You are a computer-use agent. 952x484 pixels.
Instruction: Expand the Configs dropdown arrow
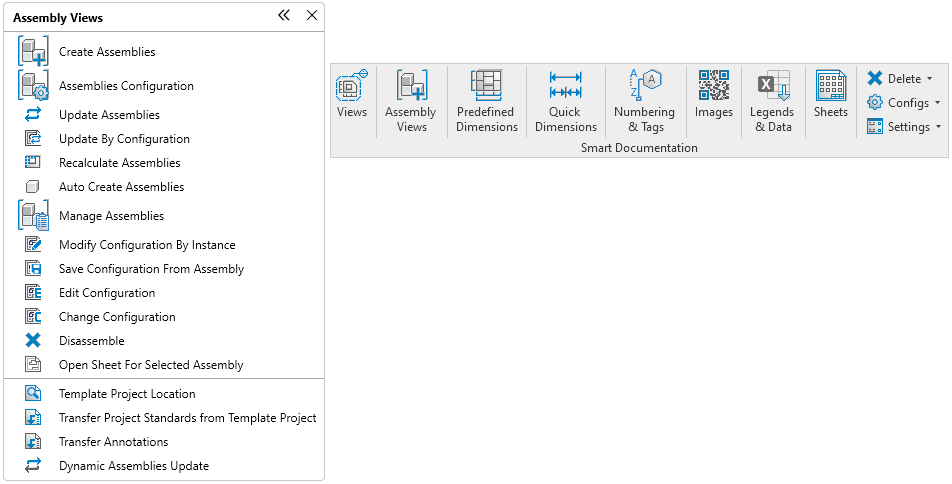(937, 103)
